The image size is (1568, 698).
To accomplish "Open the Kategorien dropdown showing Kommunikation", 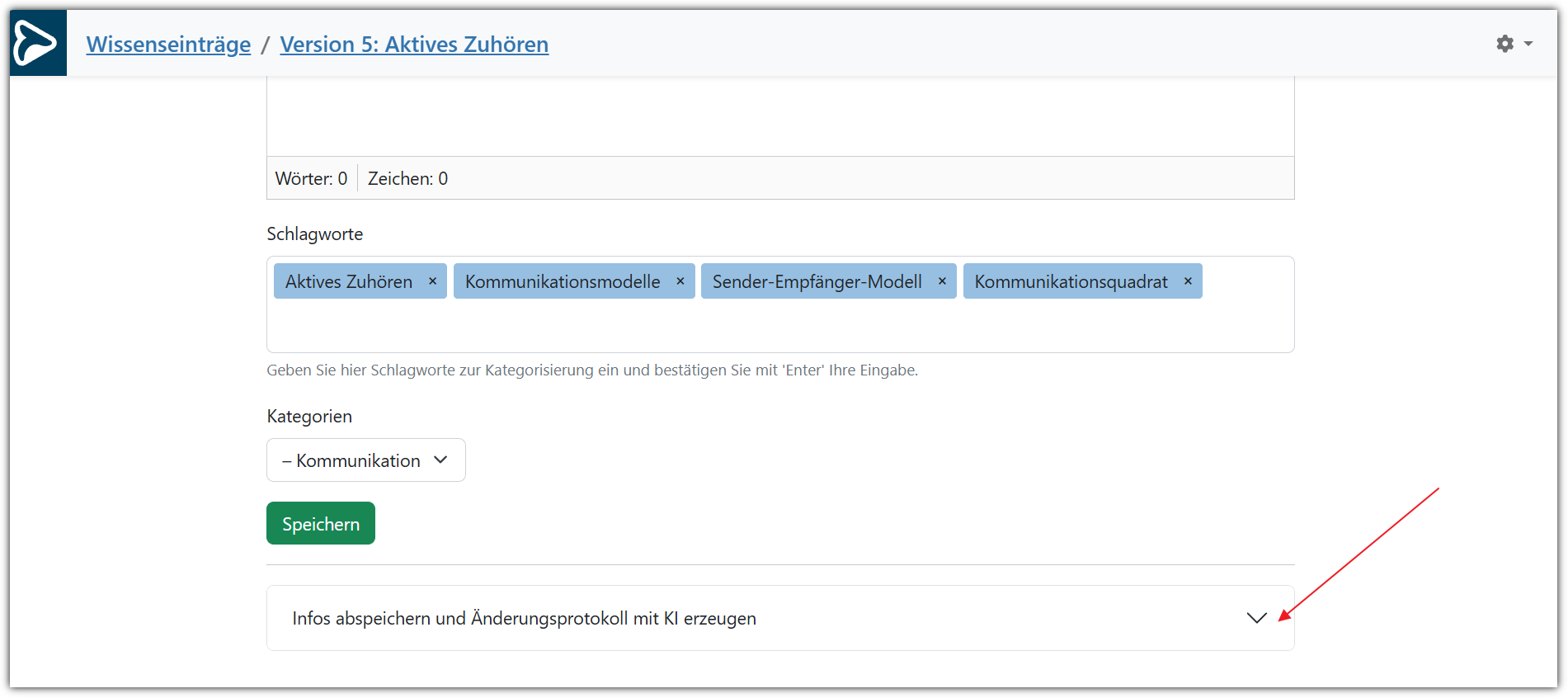I will click(x=365, y=460).
